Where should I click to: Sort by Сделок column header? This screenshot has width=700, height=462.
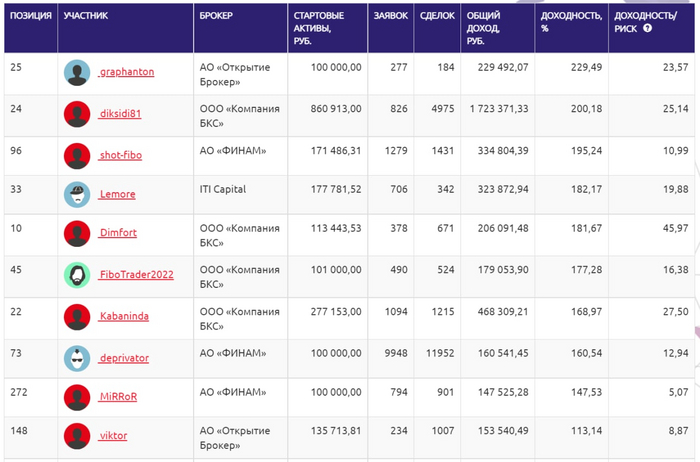(437, 16)
